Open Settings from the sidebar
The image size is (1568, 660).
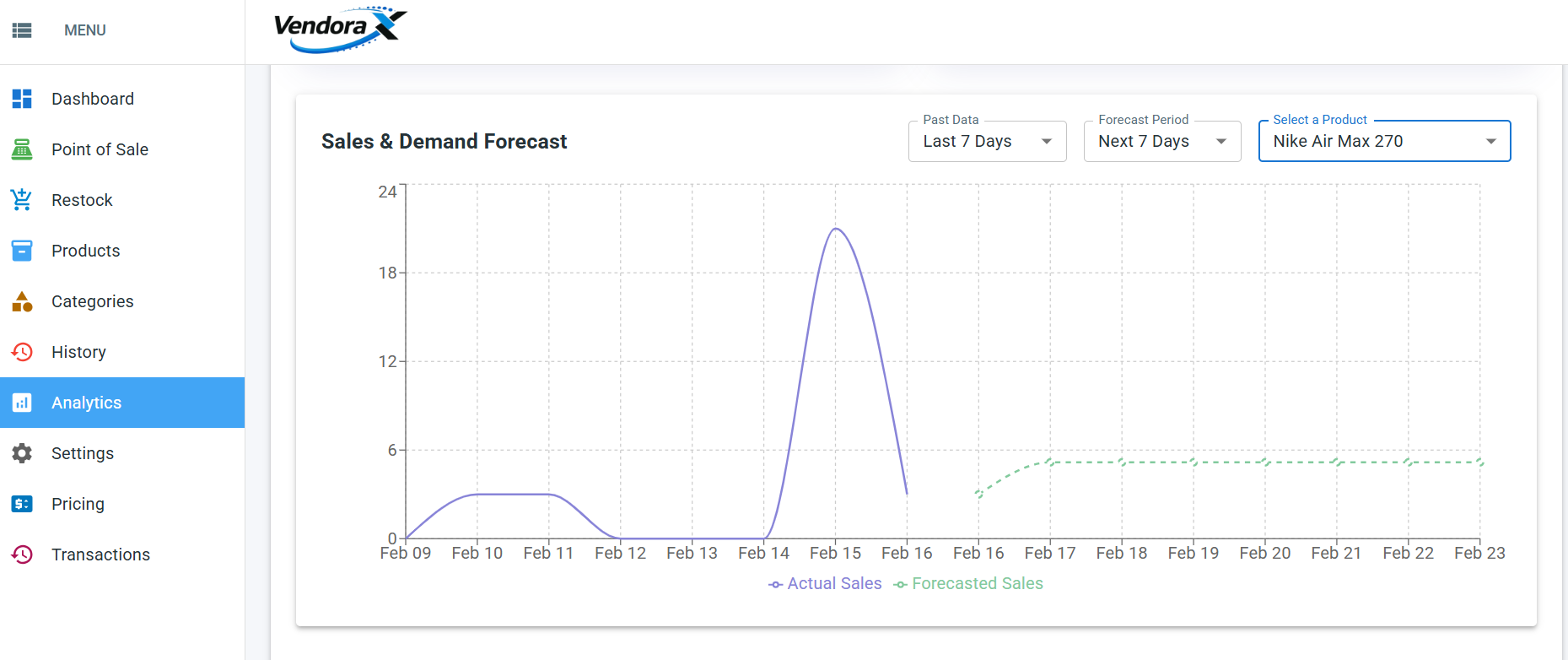point(122,453)
